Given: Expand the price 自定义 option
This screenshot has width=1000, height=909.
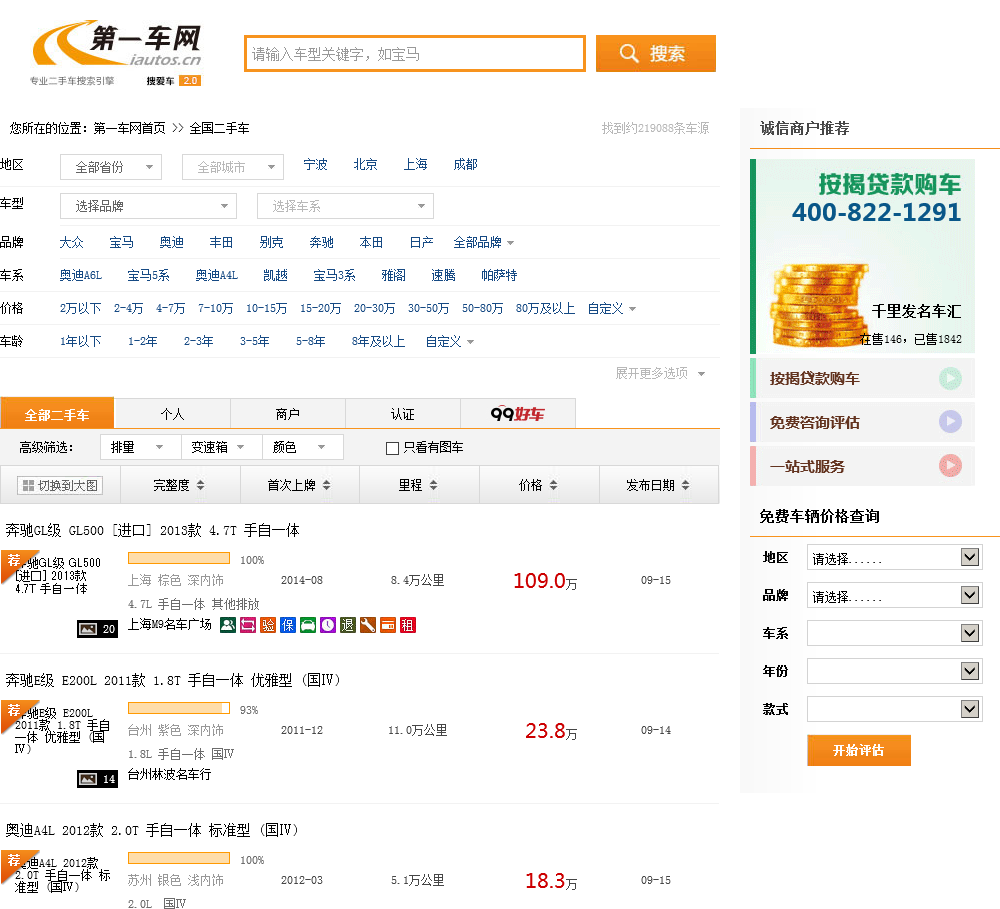Looking at the screenshot, I should (x=612, y=309).
